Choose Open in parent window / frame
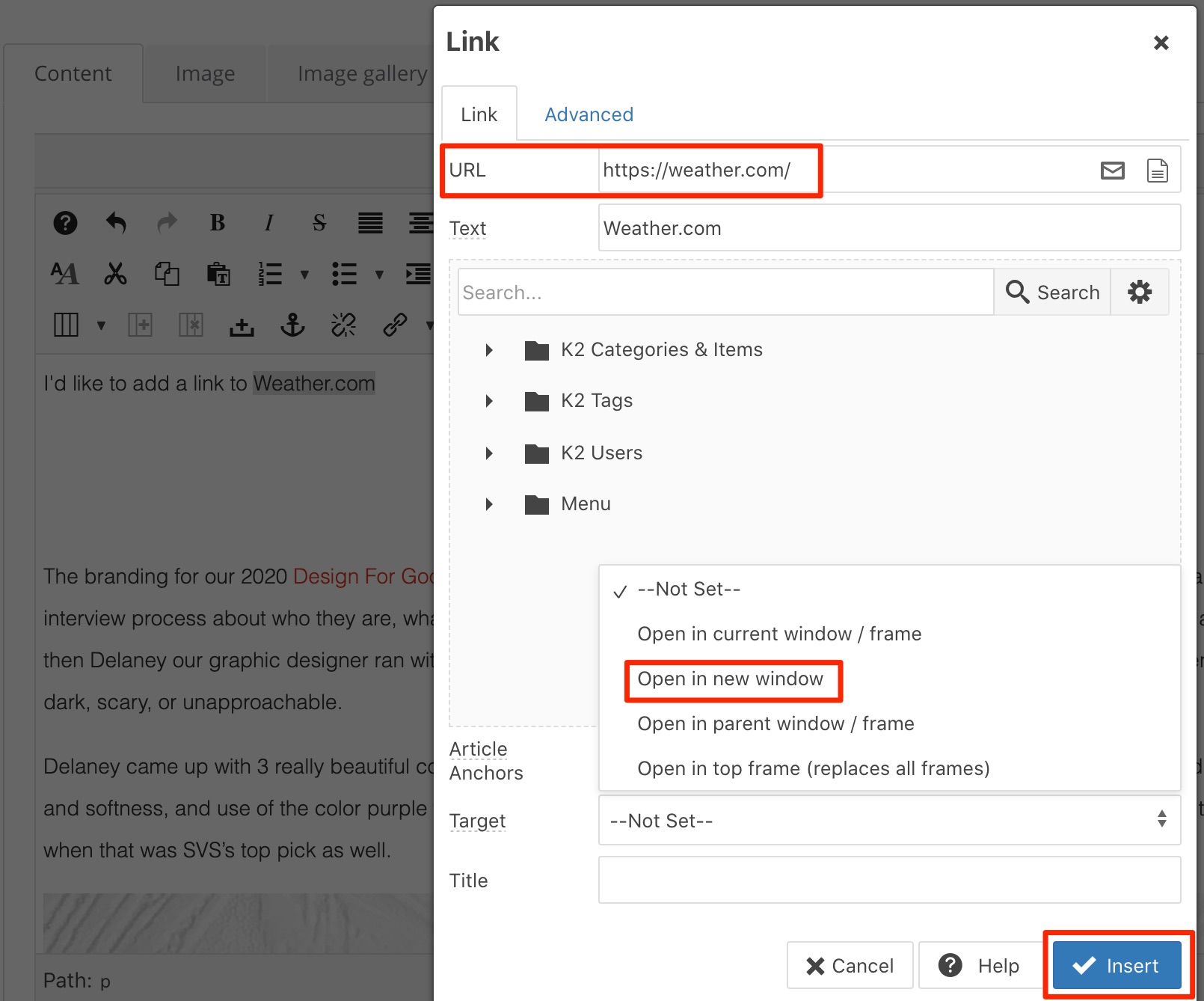This screenshot has height=1001, width=1204. point(775,724)
